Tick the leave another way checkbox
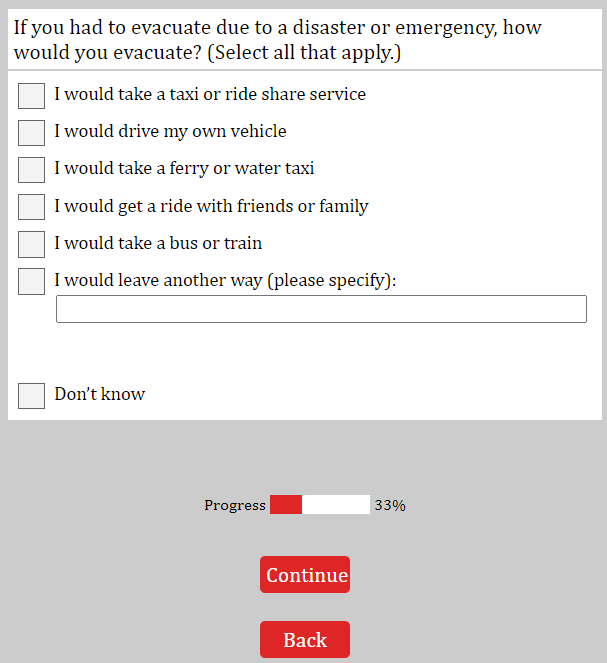Screen dimensions: 607x663 tap(32, 281)
